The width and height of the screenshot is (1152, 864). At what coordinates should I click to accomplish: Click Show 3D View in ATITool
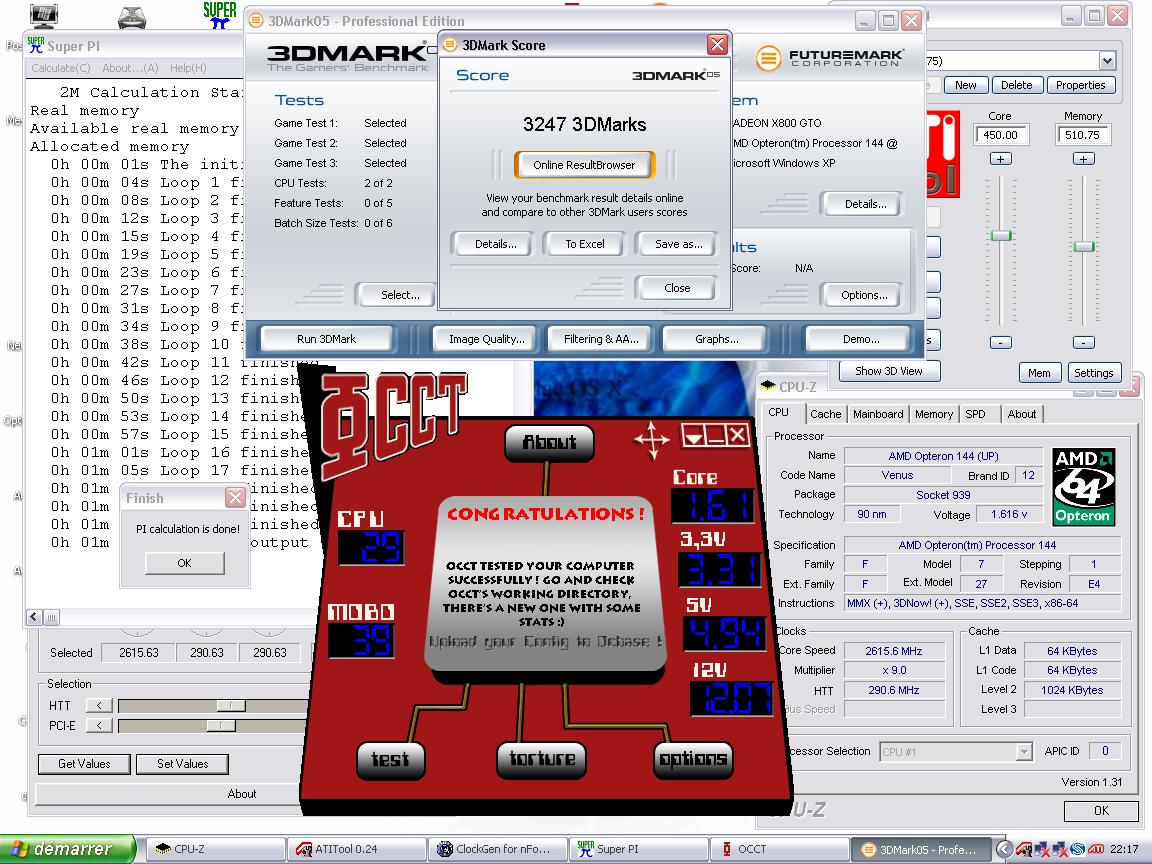pos(888,371)
